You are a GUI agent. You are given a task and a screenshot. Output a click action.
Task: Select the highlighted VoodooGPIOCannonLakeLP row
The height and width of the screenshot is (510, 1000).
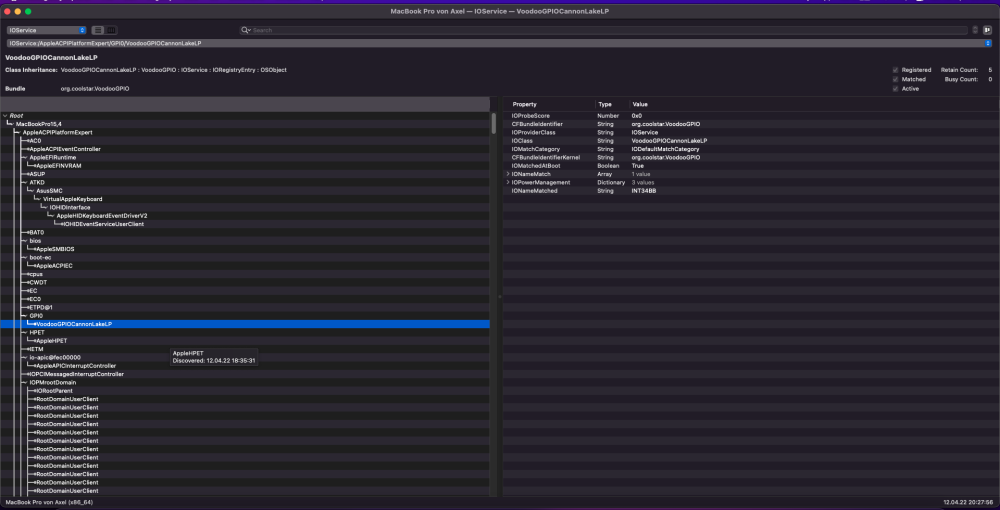[245, 324]
